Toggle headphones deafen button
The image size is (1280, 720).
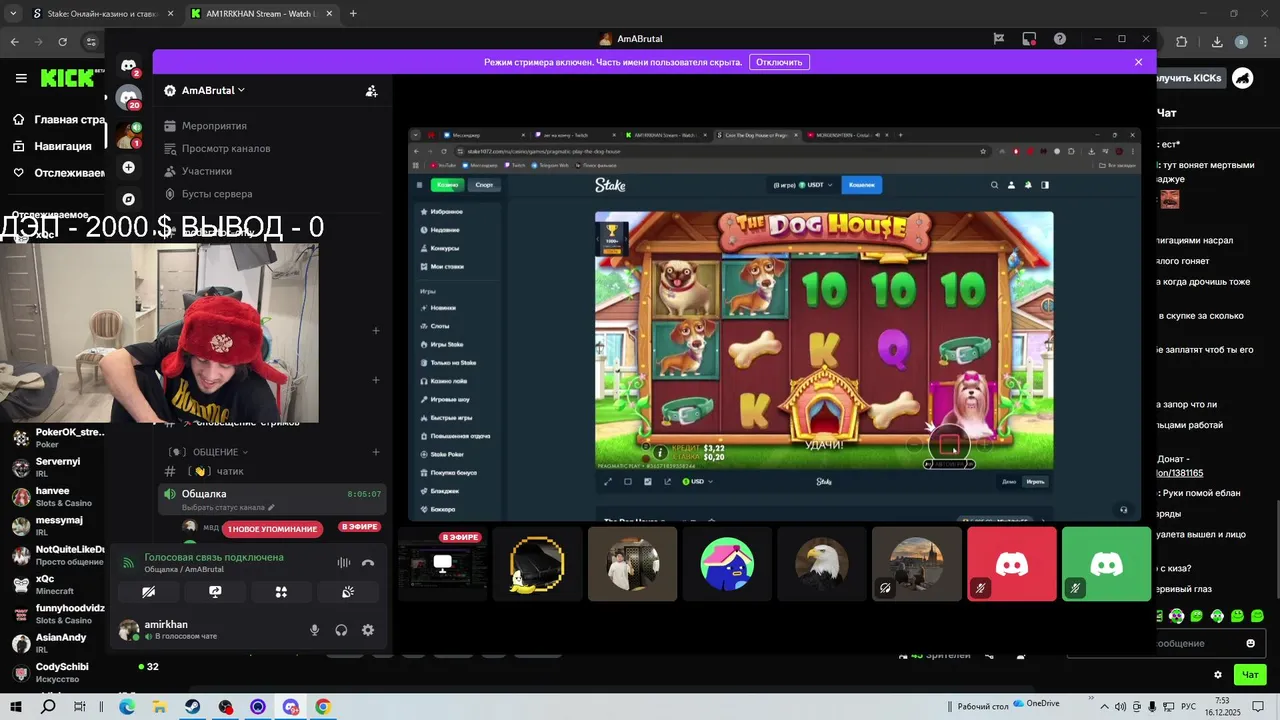point(341,630)
